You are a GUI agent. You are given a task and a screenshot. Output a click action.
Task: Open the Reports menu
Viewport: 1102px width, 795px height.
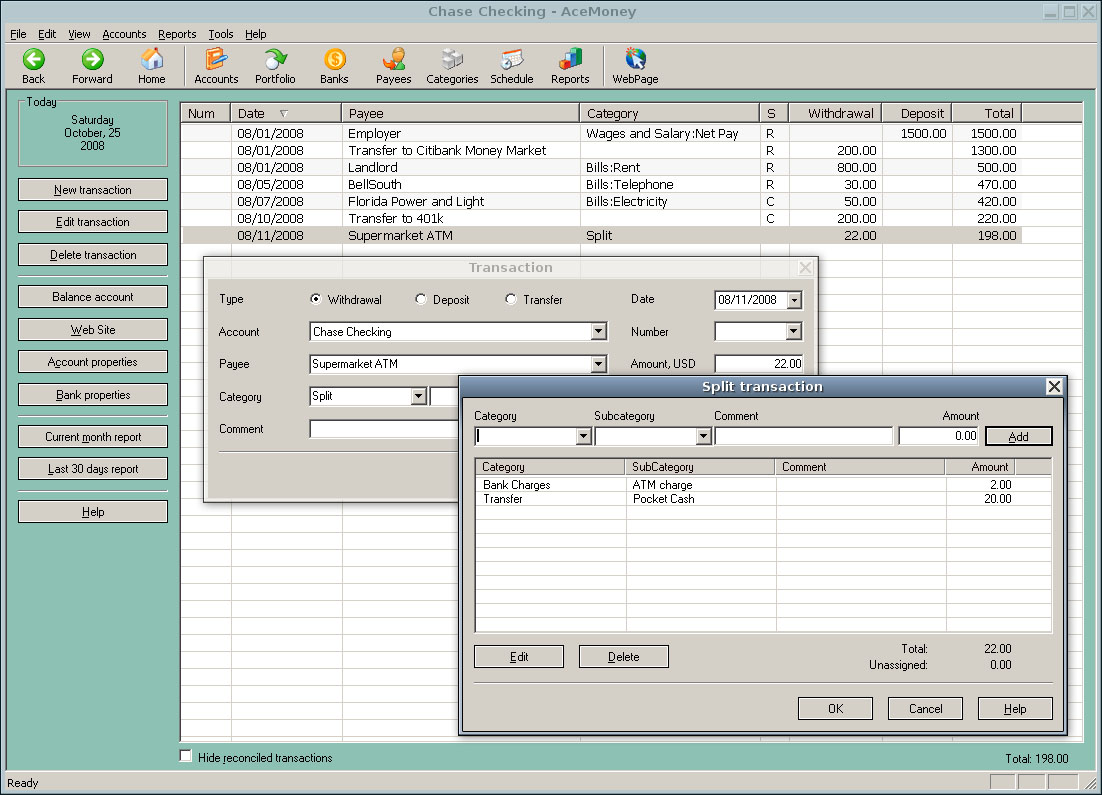(177, 34)
